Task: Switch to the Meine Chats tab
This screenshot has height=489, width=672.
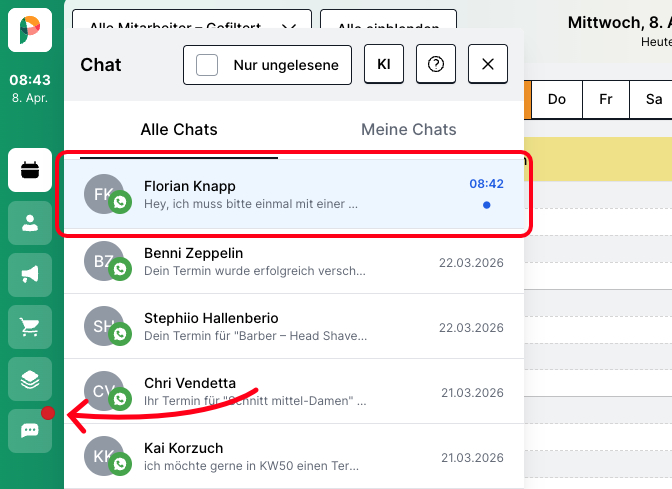Action: (x=408, y=129)
